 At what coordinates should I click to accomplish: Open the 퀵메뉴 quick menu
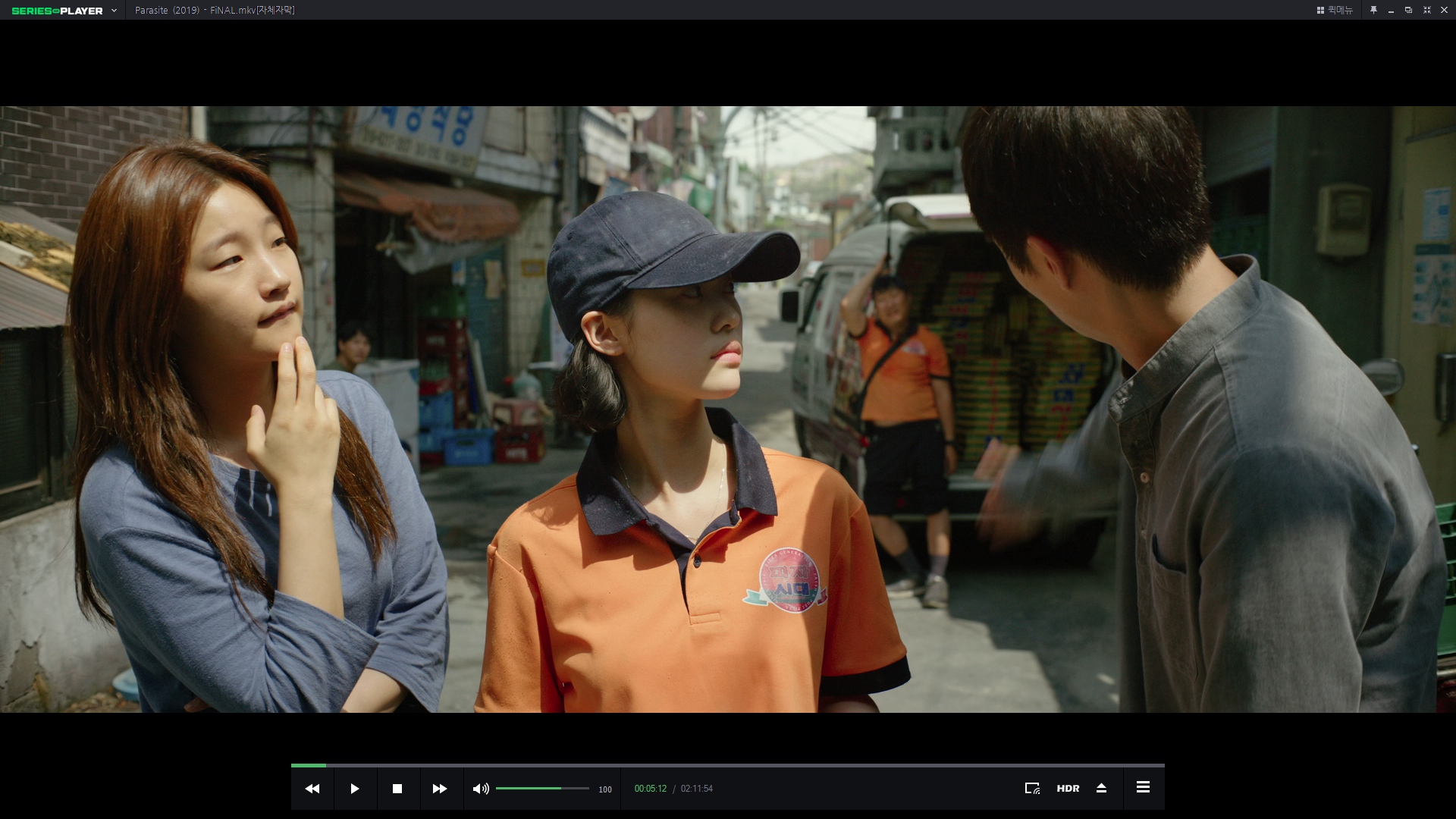point(1335,11)
